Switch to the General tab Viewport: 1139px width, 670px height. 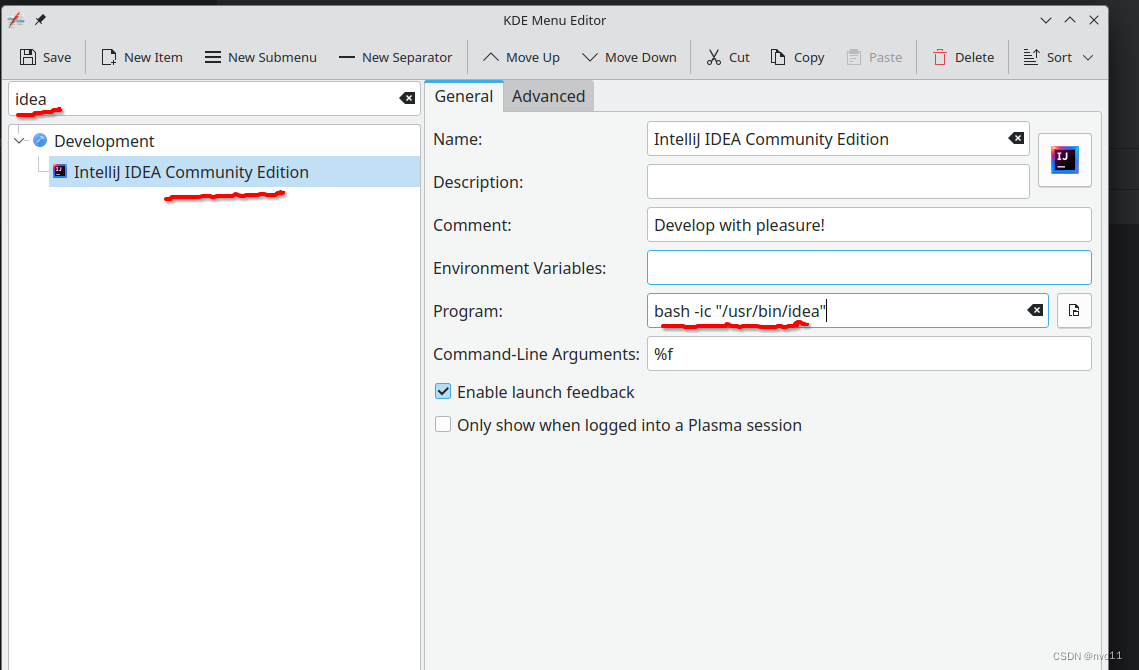(x=463, y=96)
